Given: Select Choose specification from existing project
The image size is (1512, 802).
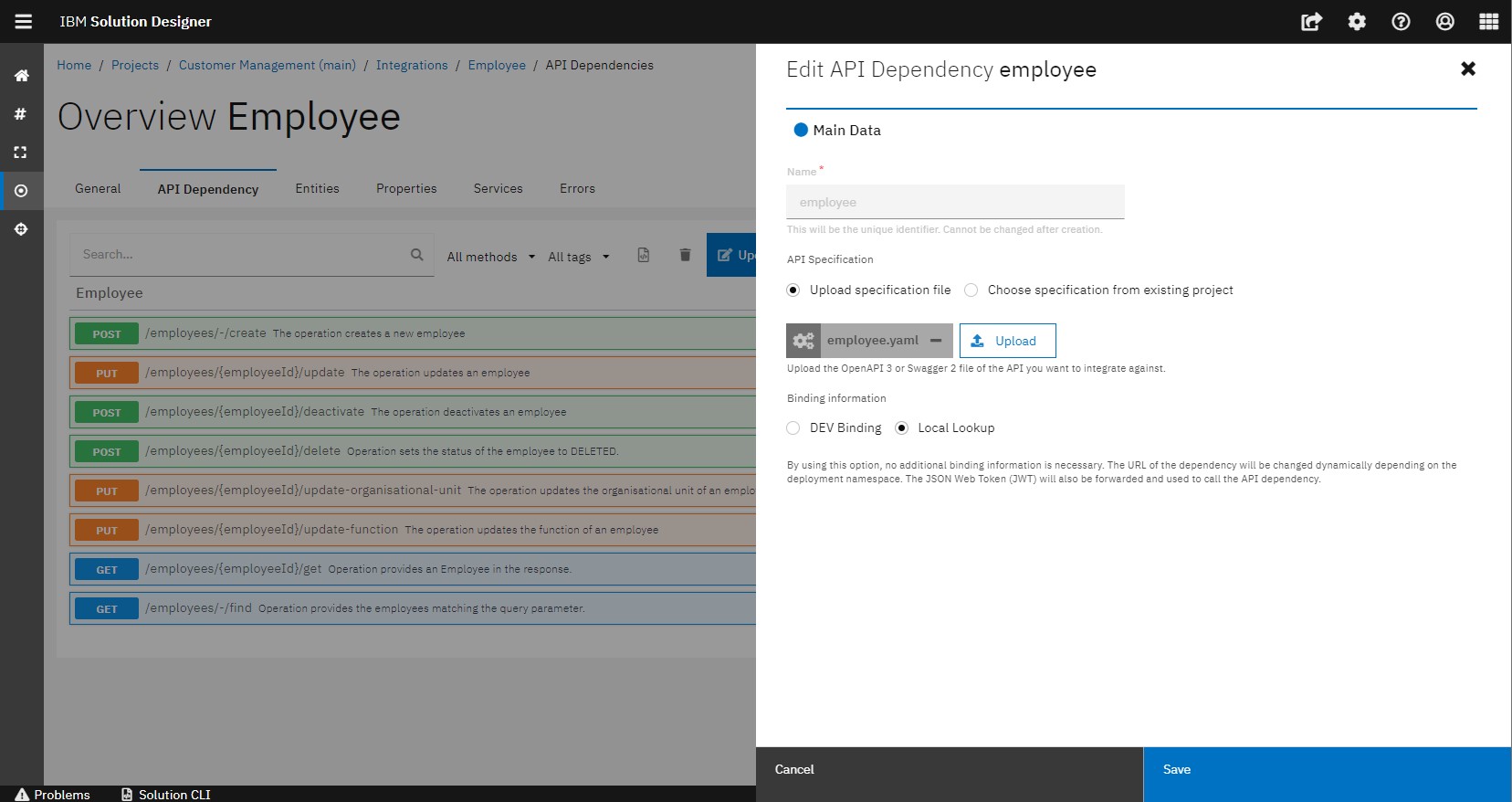Looking at the screenshot, I should point(971,290).
